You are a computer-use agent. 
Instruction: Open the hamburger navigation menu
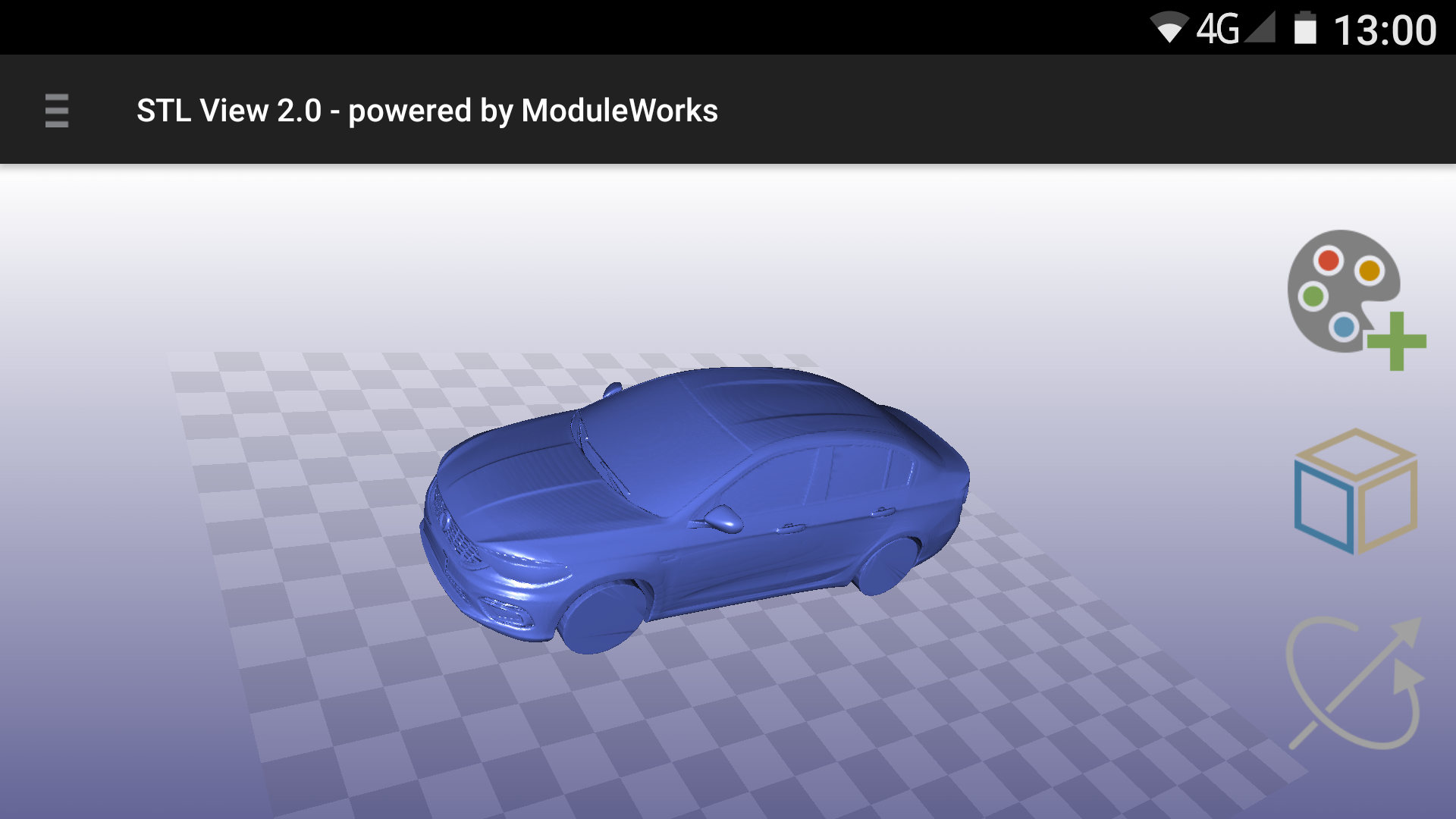tap(57, 111)
